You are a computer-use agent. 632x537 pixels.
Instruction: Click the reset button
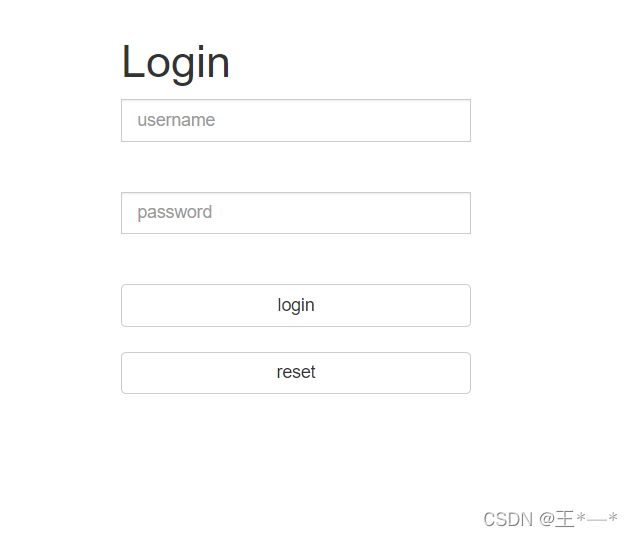(x=296, y=373)
